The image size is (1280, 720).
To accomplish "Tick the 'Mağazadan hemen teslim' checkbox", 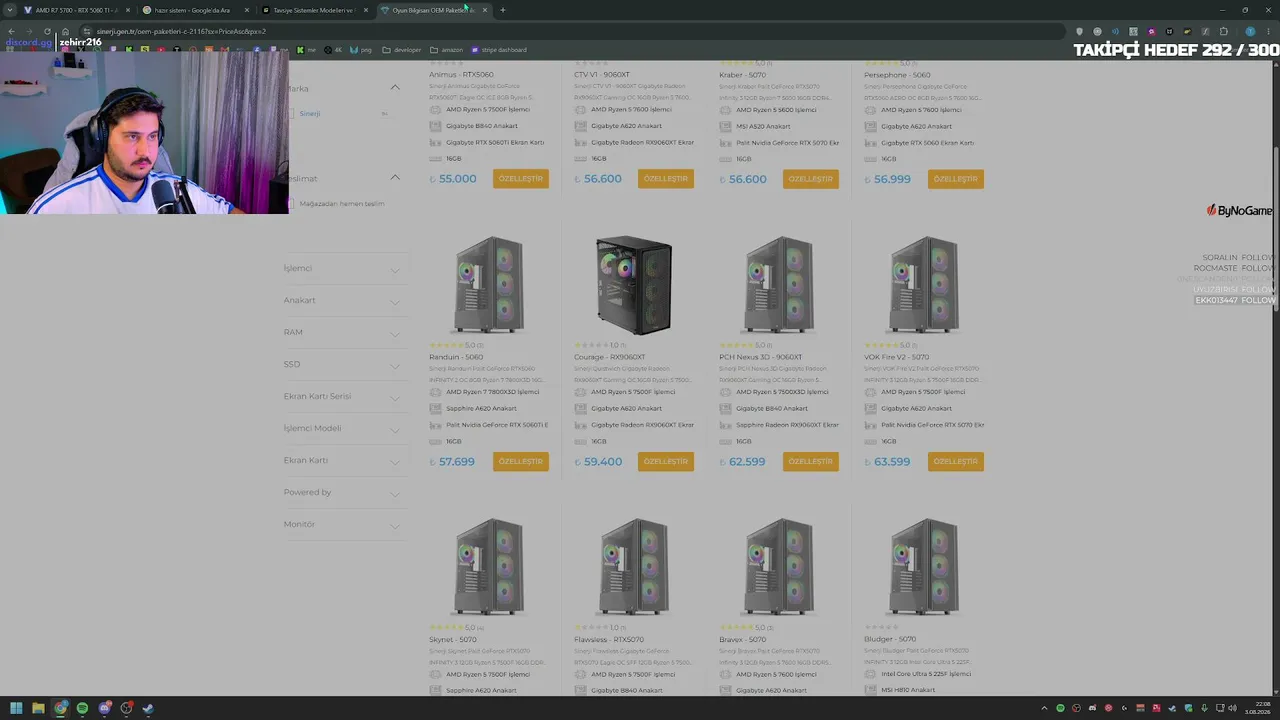I will click(291, 204).
